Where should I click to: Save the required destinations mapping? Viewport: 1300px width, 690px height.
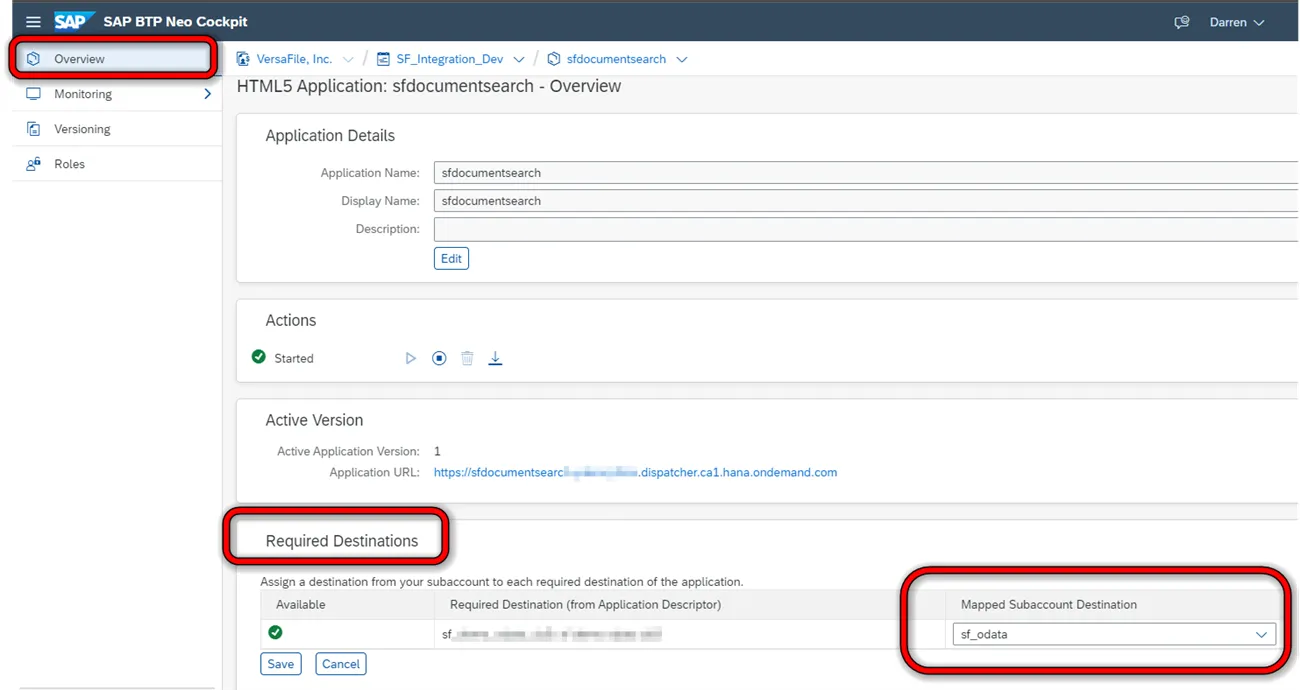[281, 664]
